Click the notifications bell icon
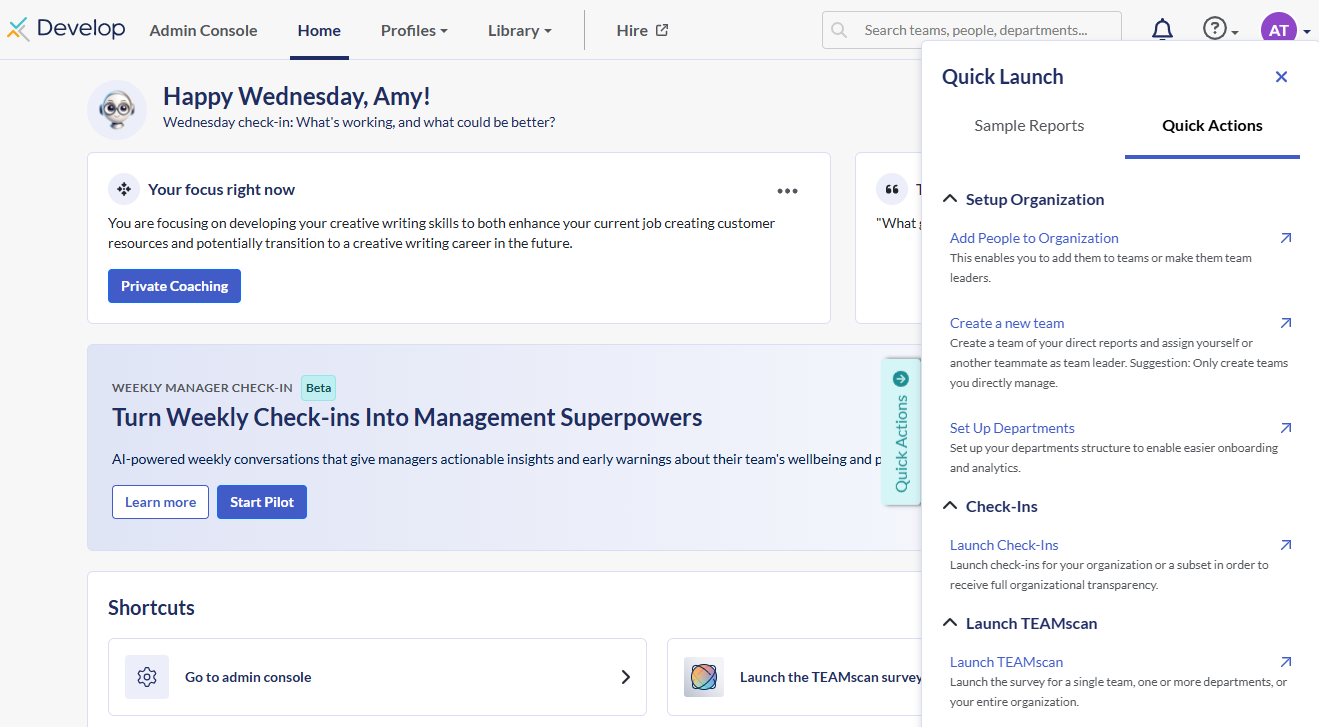Image resolution: width=1319 pixels, height=727 pixels. pos(1162,30)
